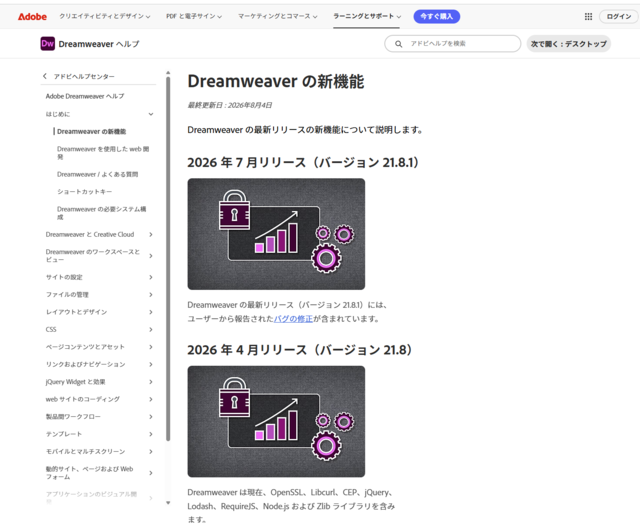The image size is (640, 524).
Task: Open the apps grid icon
Action: click(x=588, y=16)
